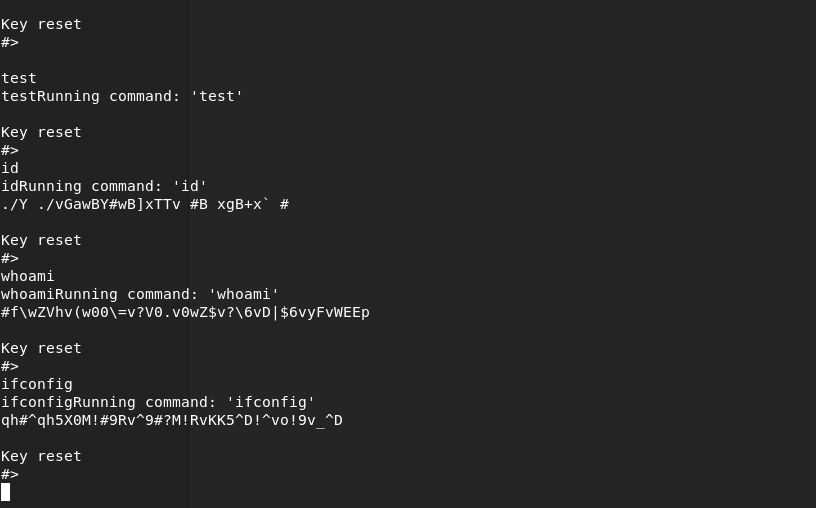The image size is (816, 508).
Task: Click the "idRunning command: 'id'" line
Action: (x=104, y=186)
